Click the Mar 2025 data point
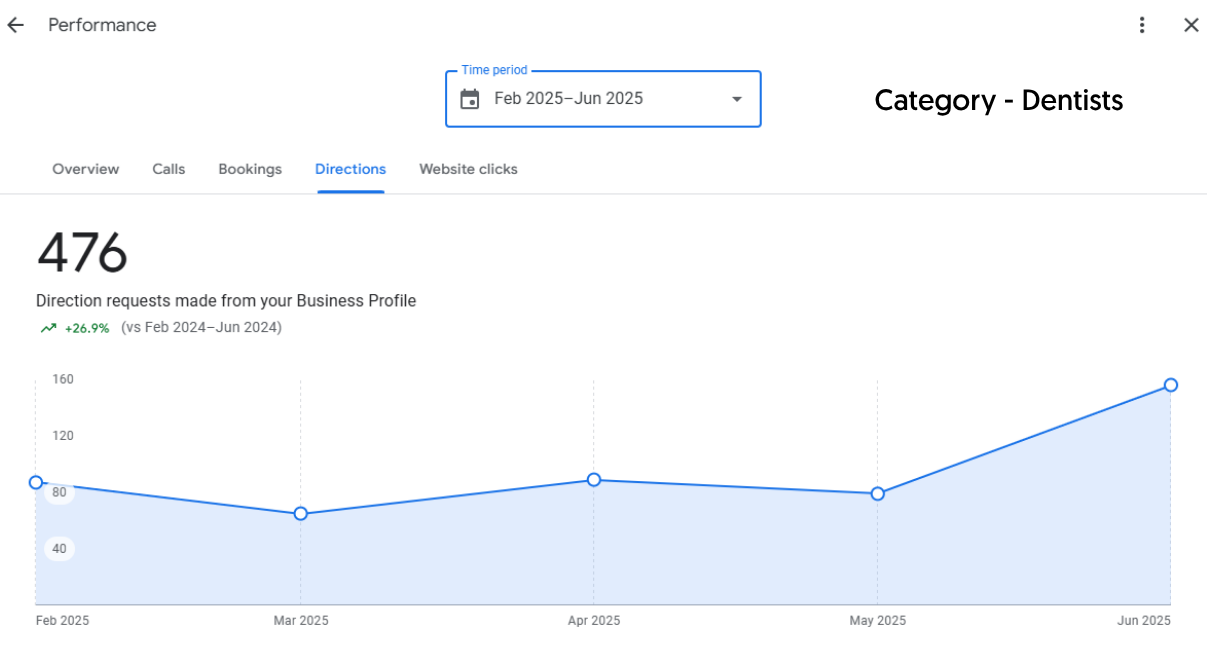Viewport: 1207px width, 658px height. point(301,514)
